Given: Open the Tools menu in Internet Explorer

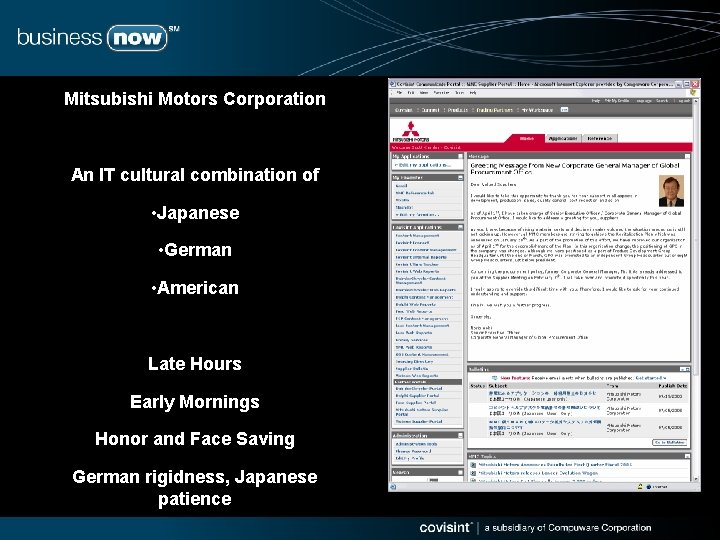Looking at the screenshot, I should tap(460, 93).
